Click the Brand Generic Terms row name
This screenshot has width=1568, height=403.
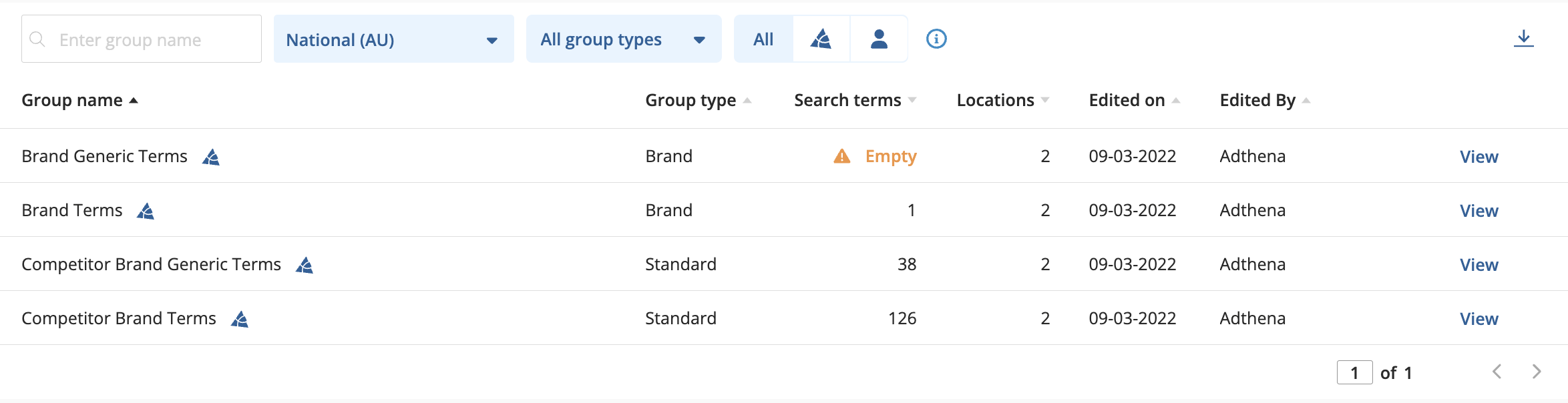point(104,156)
